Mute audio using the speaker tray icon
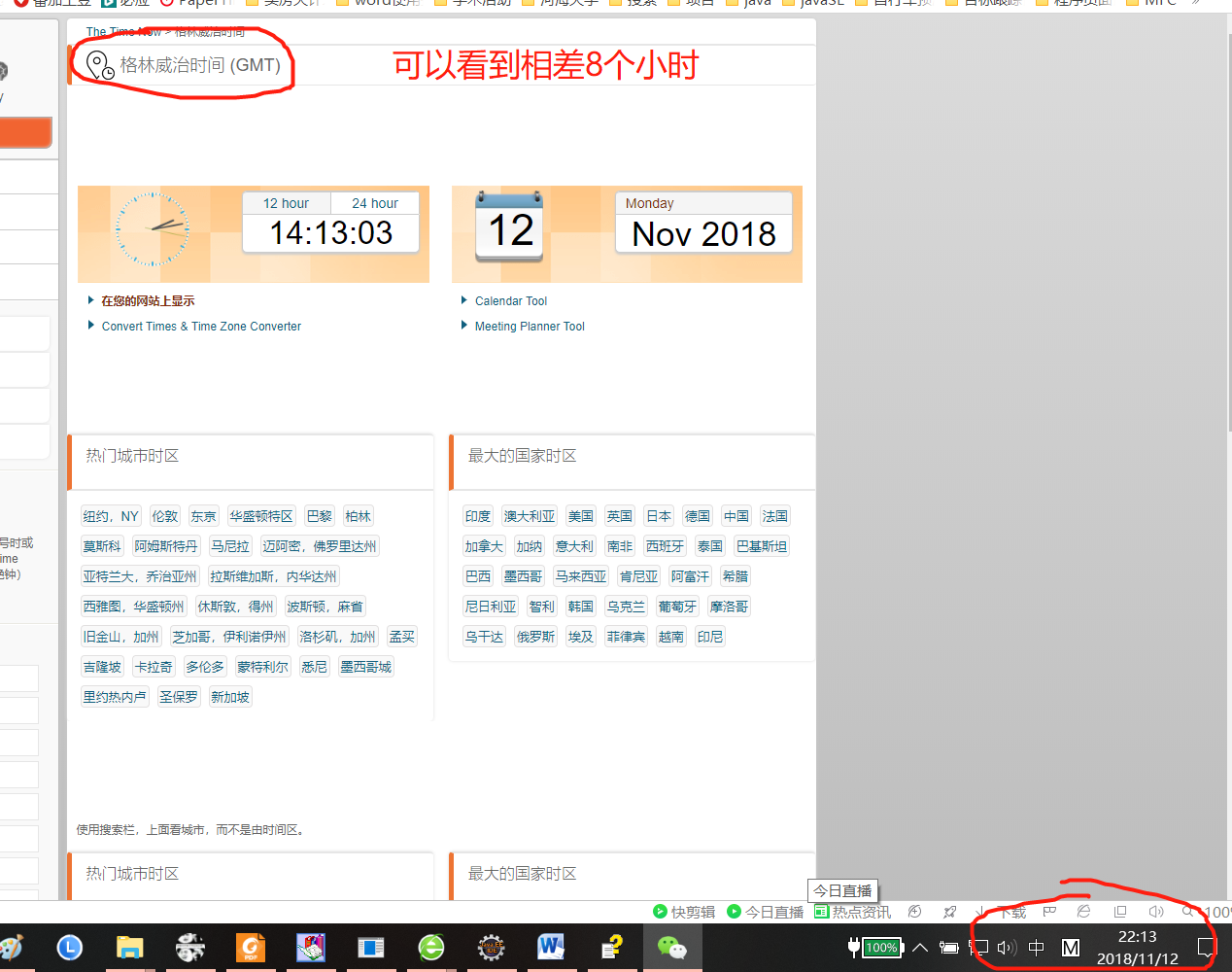This screenshot has width=1232, height=972. coord(1007,948)
